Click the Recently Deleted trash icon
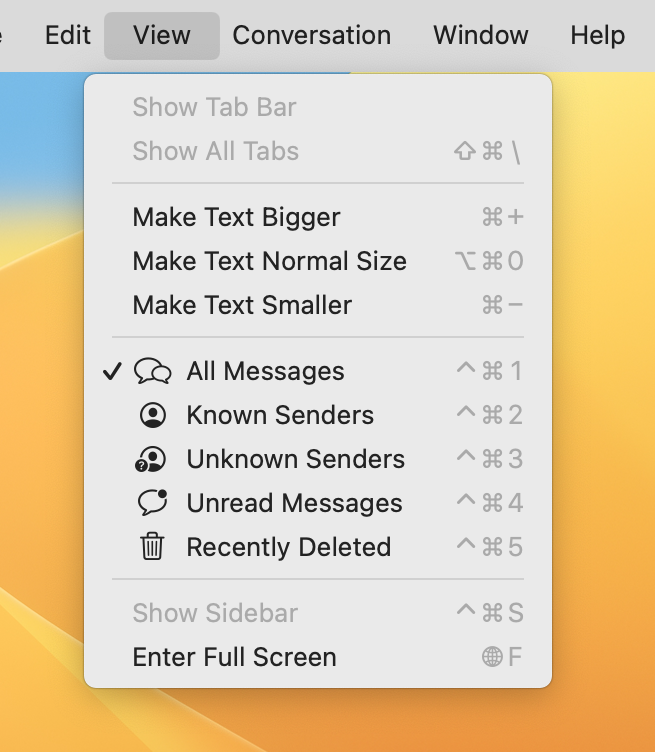655x752 pixels. 152,546
